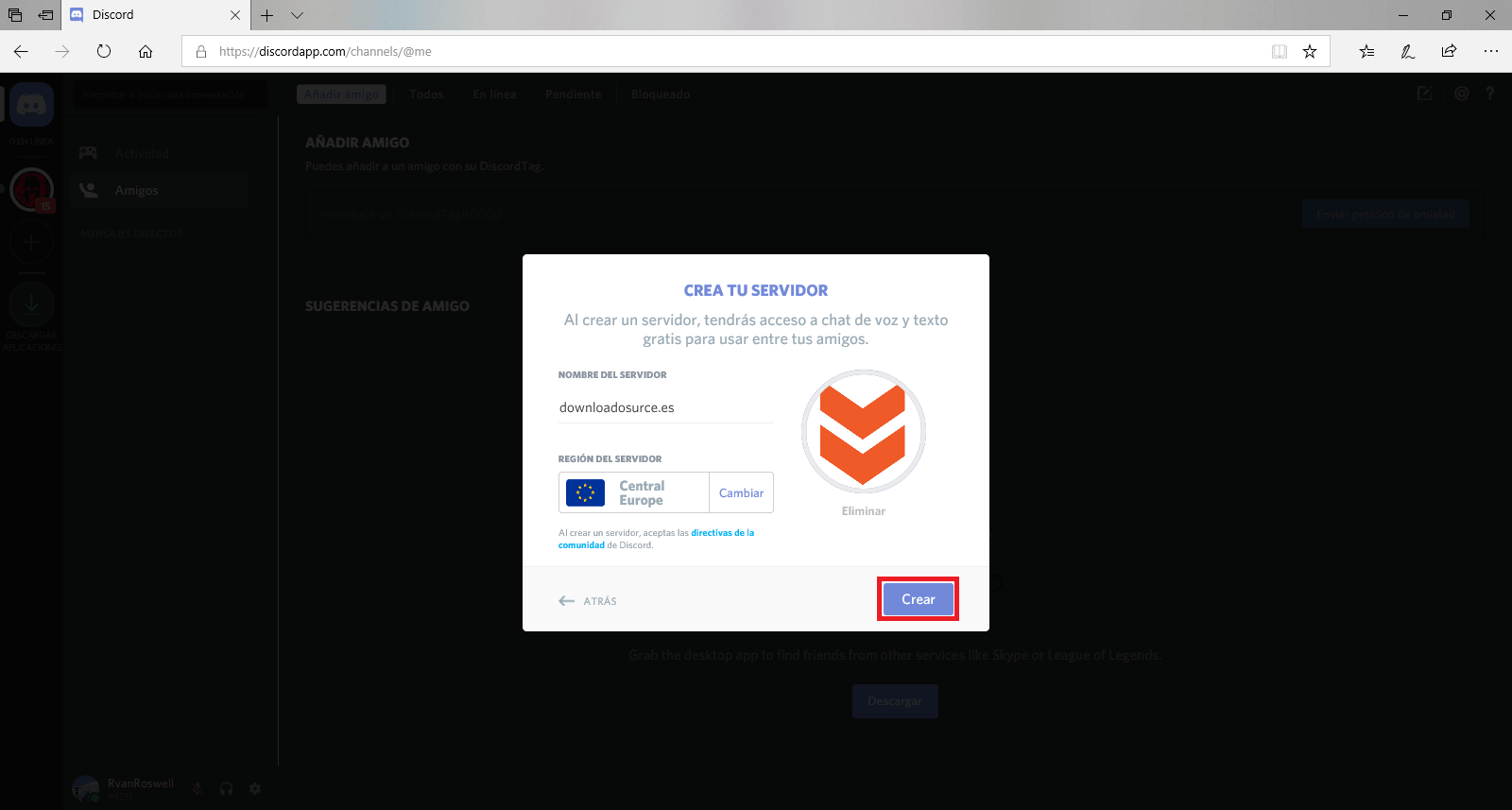The image size is (1512, 810).
Task: Switch to the Todos tab
Action: pyautogui.click(x=426, y=95)
